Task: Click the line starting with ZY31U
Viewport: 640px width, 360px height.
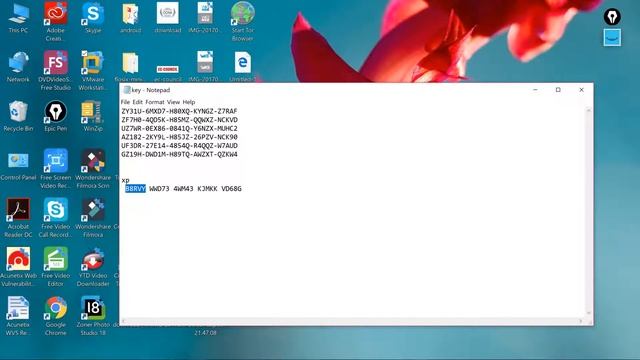Action: tap(179, 111)
